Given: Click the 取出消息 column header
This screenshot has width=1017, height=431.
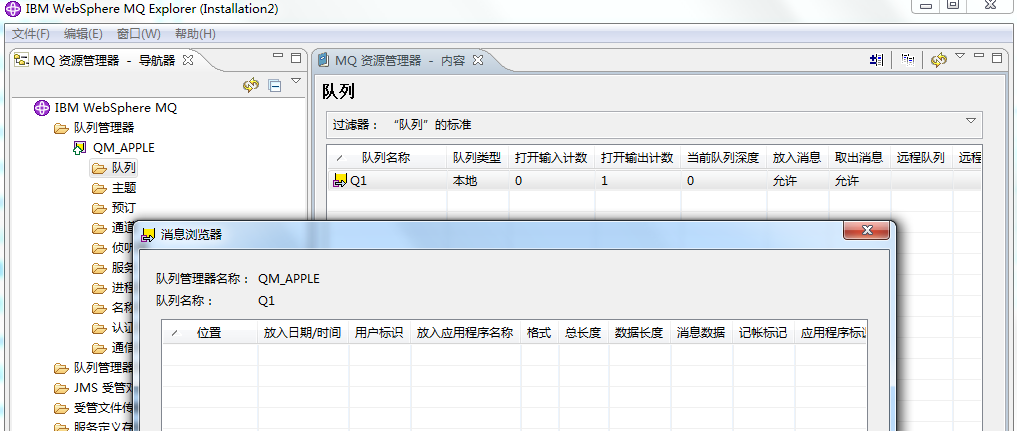Looking at the screenshot, I should [859, 157].
